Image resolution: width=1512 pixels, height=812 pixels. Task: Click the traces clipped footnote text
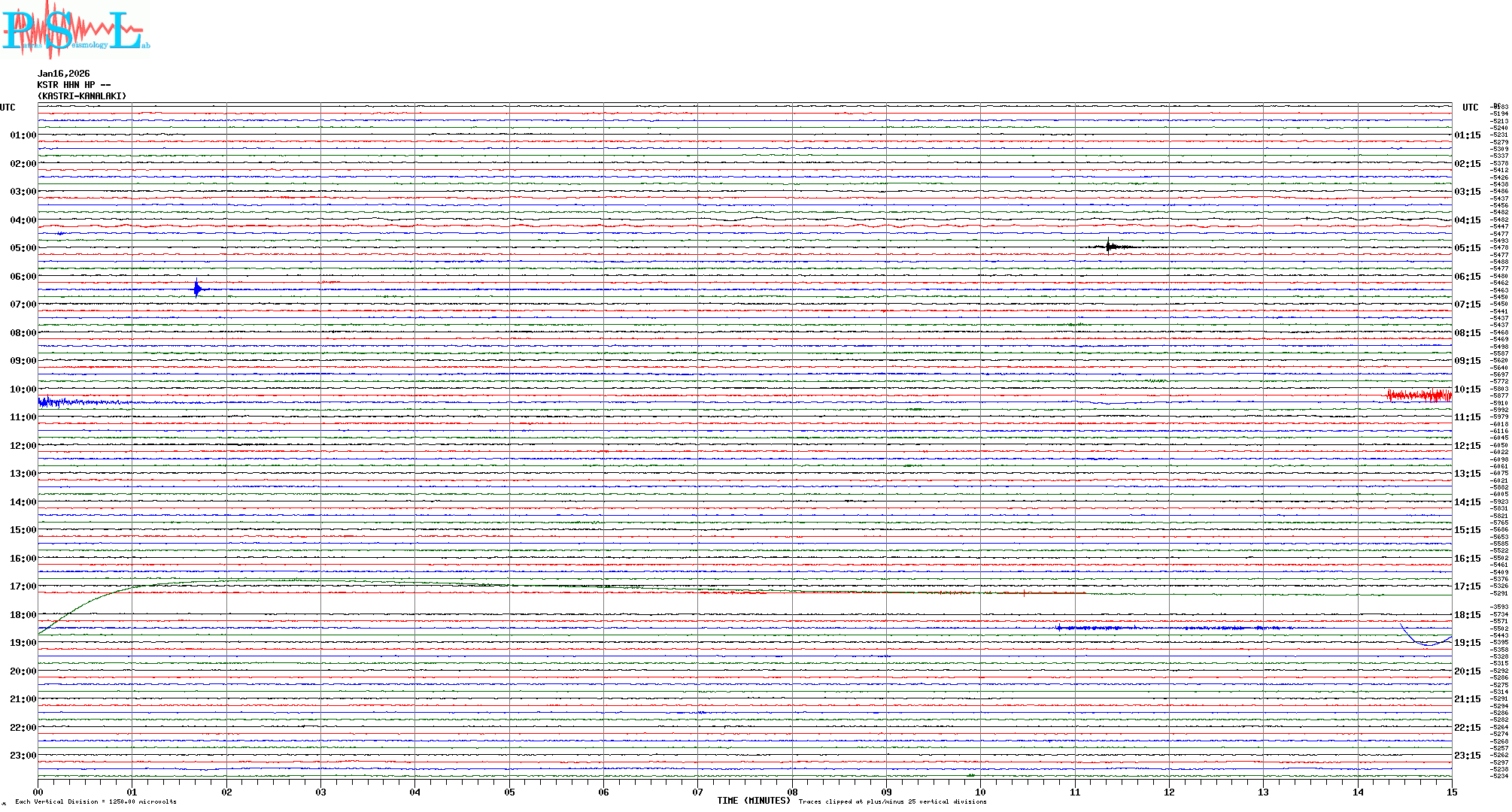(892, 801)
